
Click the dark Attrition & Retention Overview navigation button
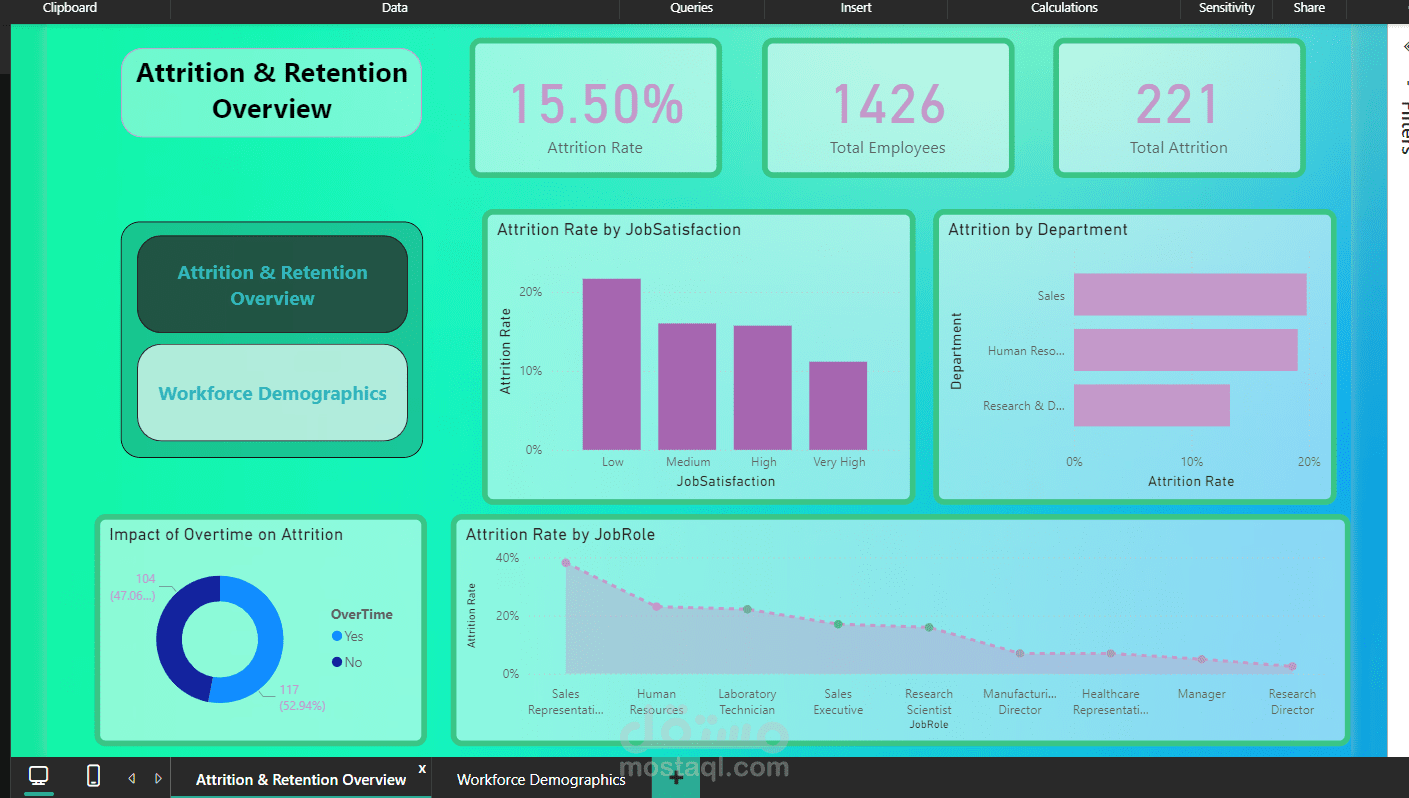pos(272,285)
